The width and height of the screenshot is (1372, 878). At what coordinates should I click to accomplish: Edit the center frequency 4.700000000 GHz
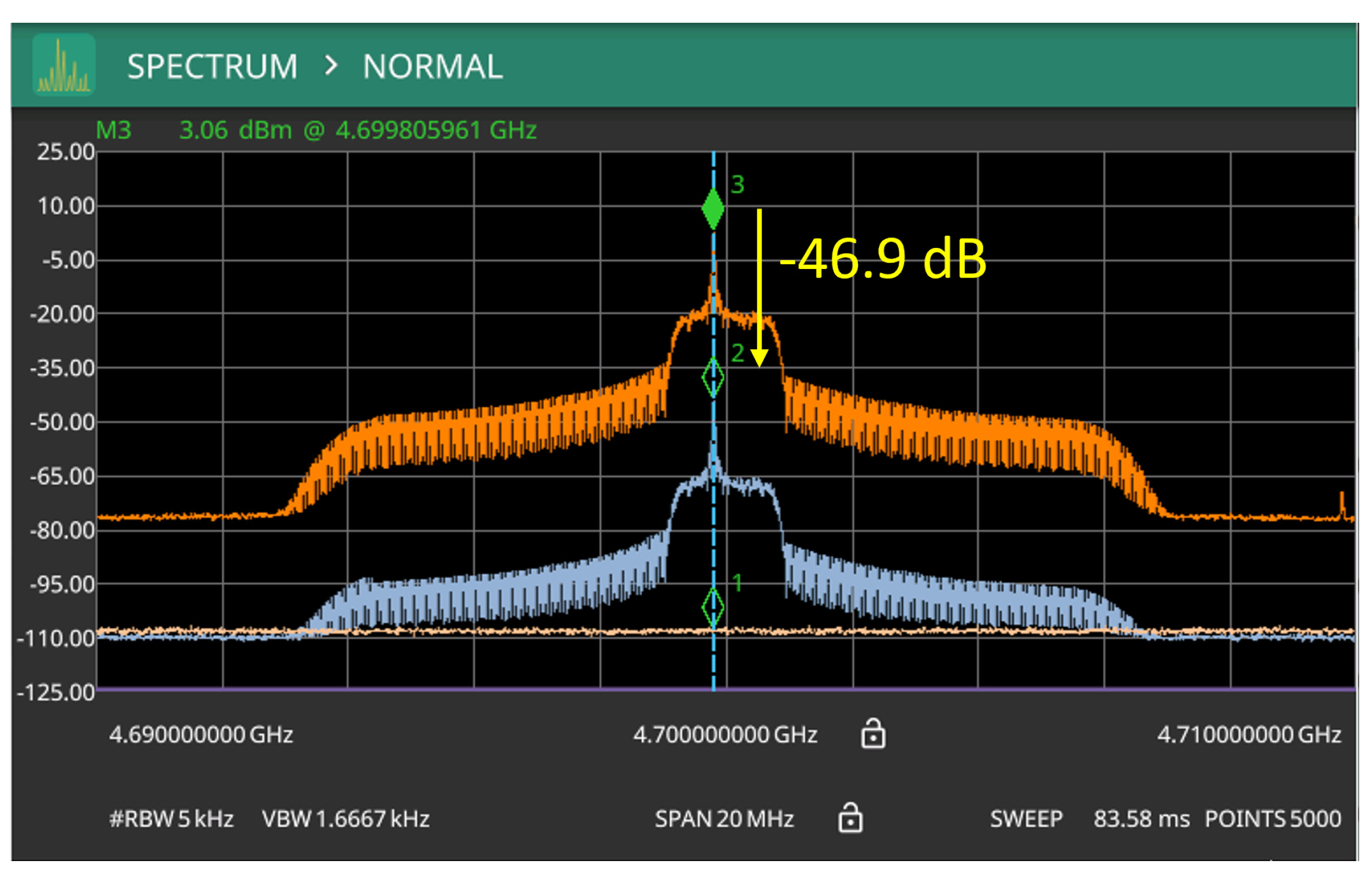tap(725, 735)
